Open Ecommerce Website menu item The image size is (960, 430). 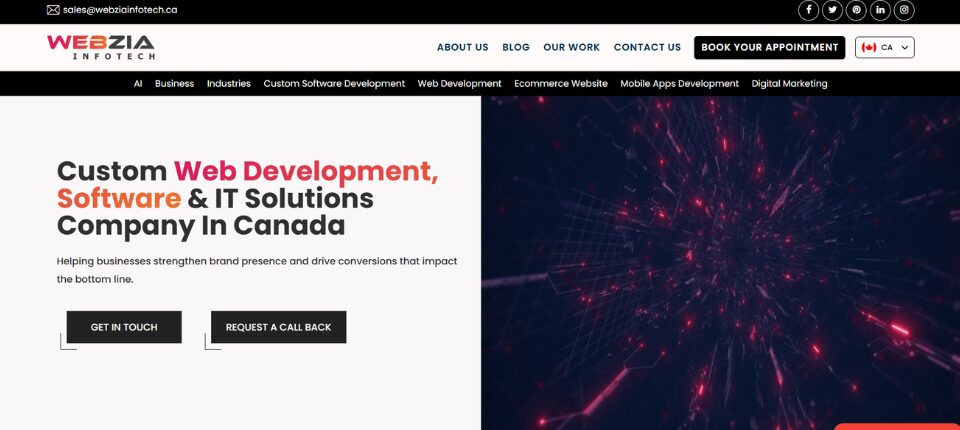[561, 83]
